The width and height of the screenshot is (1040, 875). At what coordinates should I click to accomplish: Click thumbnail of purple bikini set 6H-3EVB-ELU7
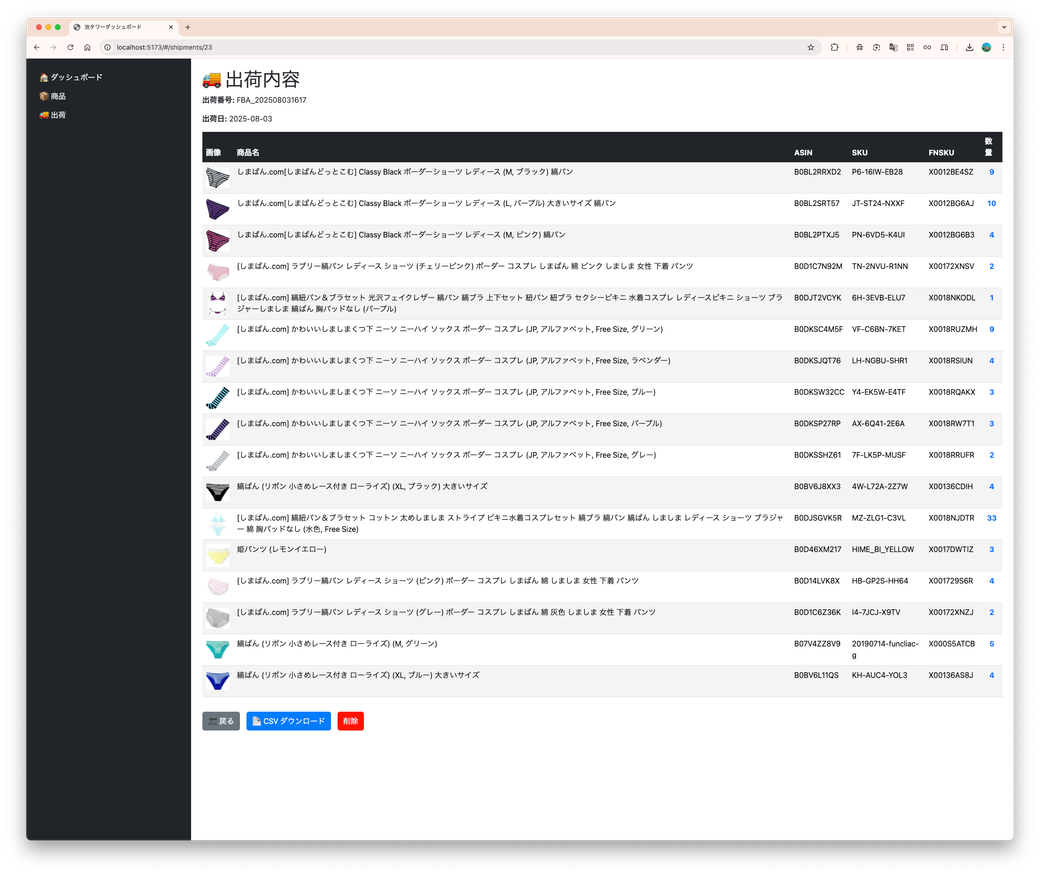218,303
